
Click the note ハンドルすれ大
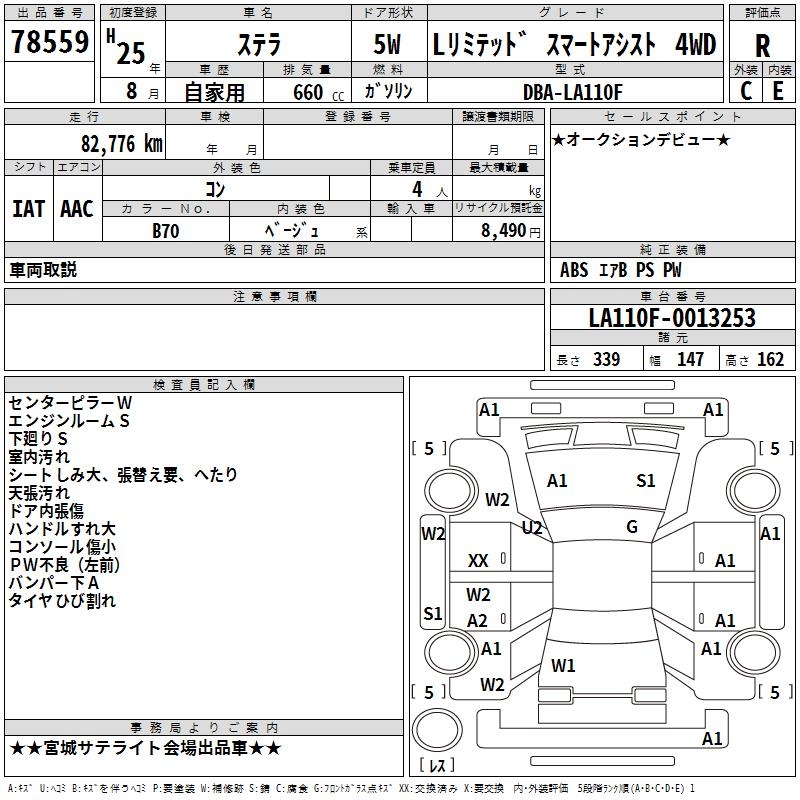coord(62,529)
